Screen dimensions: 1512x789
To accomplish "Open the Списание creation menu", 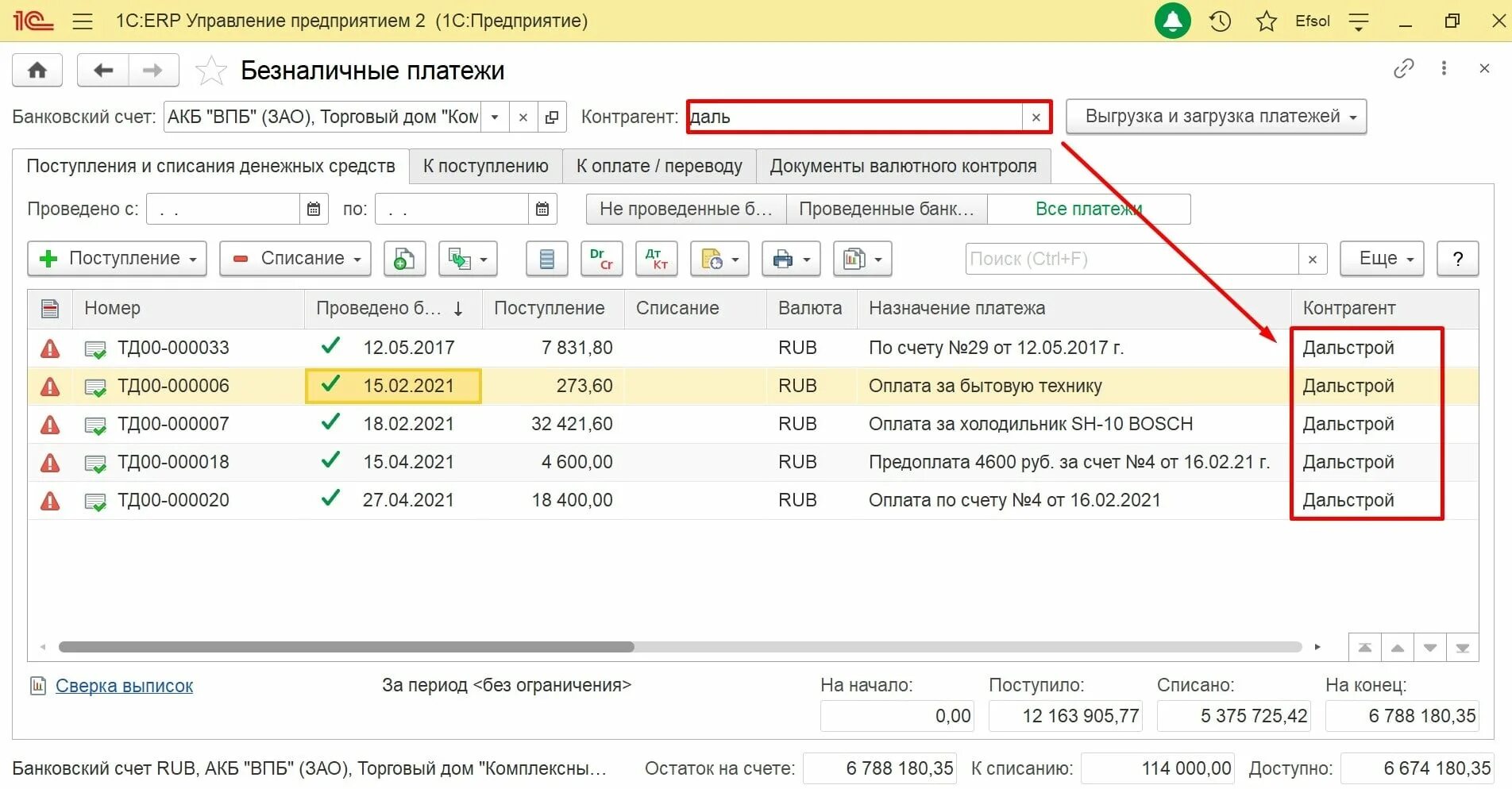I will [x=295, y=259].
